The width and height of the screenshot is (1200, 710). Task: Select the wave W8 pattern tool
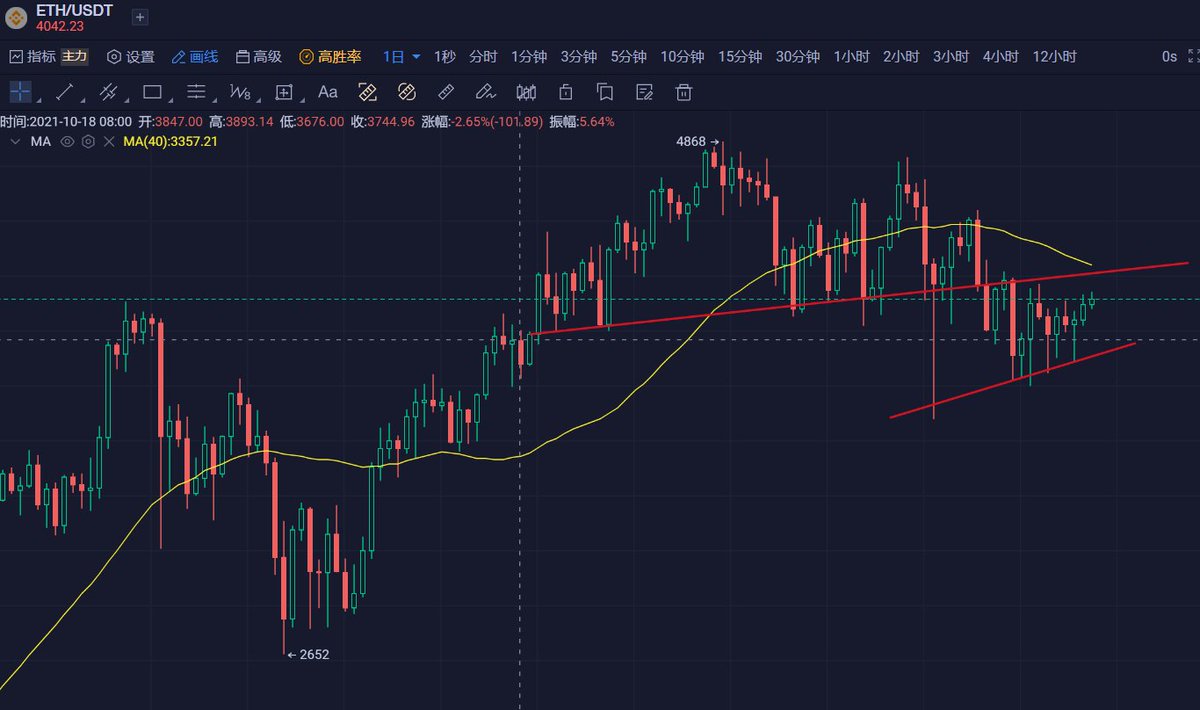click(x=240, y=92)
